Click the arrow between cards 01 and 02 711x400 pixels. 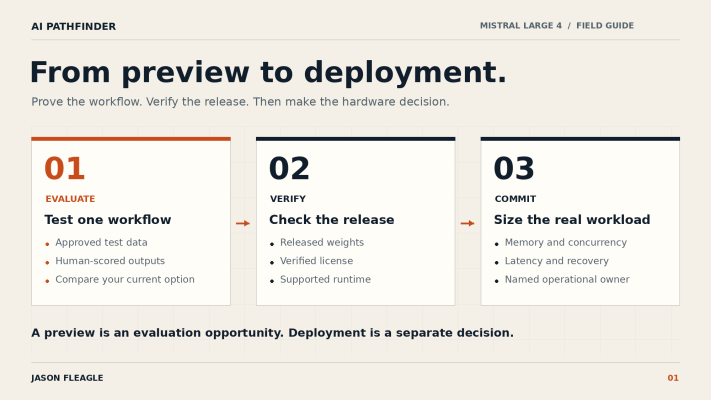point(243,223)
